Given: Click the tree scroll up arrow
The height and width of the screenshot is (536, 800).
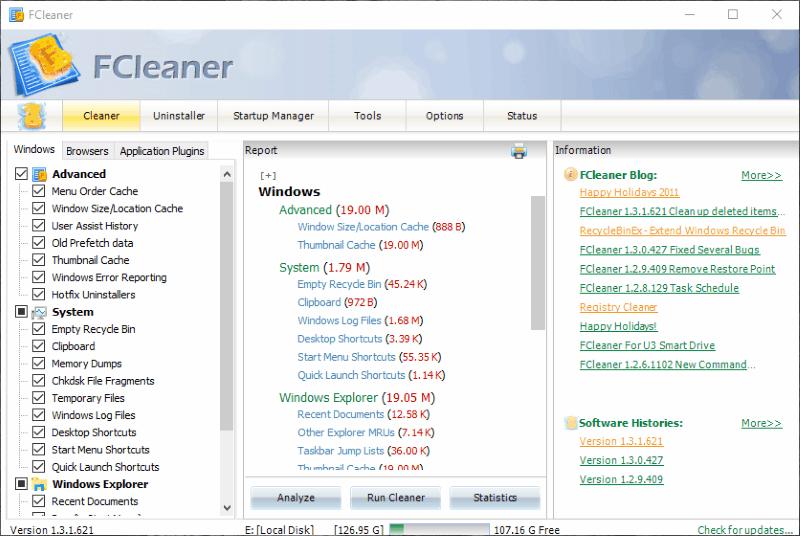Looking at the screenshot, I should [x=227, y=174].
